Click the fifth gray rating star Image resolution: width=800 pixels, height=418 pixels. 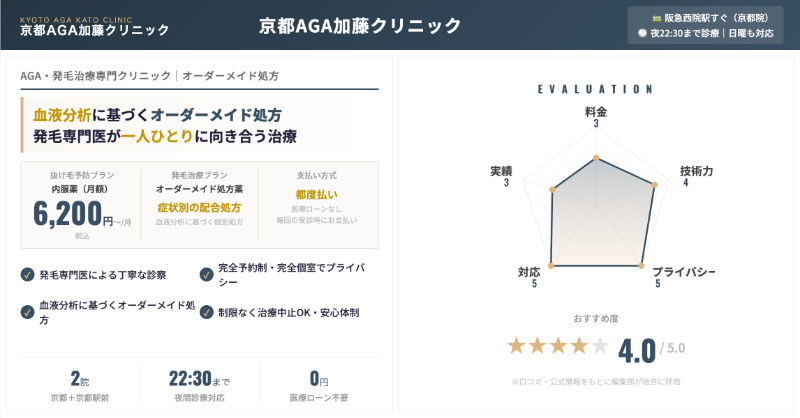click(599, 346)
